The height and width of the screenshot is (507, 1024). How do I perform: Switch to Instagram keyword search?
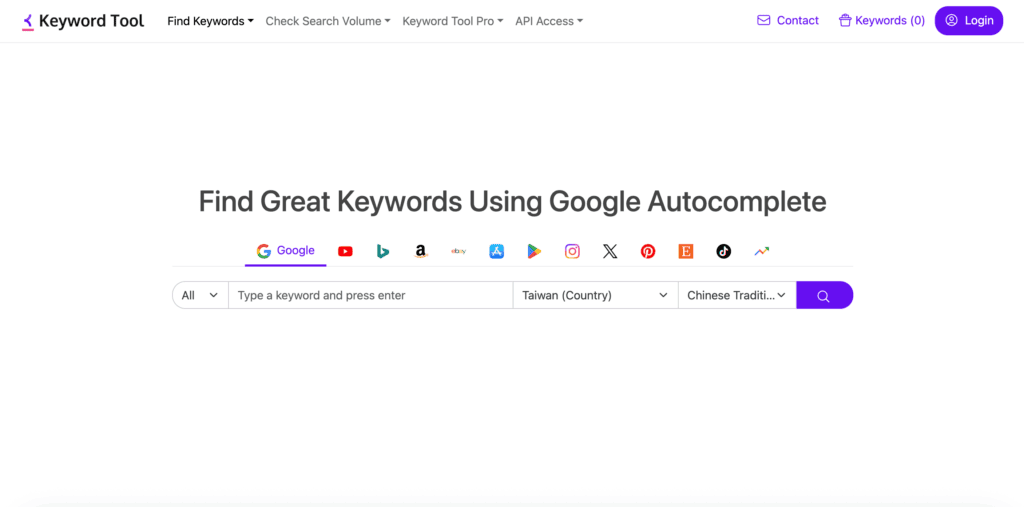point(572,252)
